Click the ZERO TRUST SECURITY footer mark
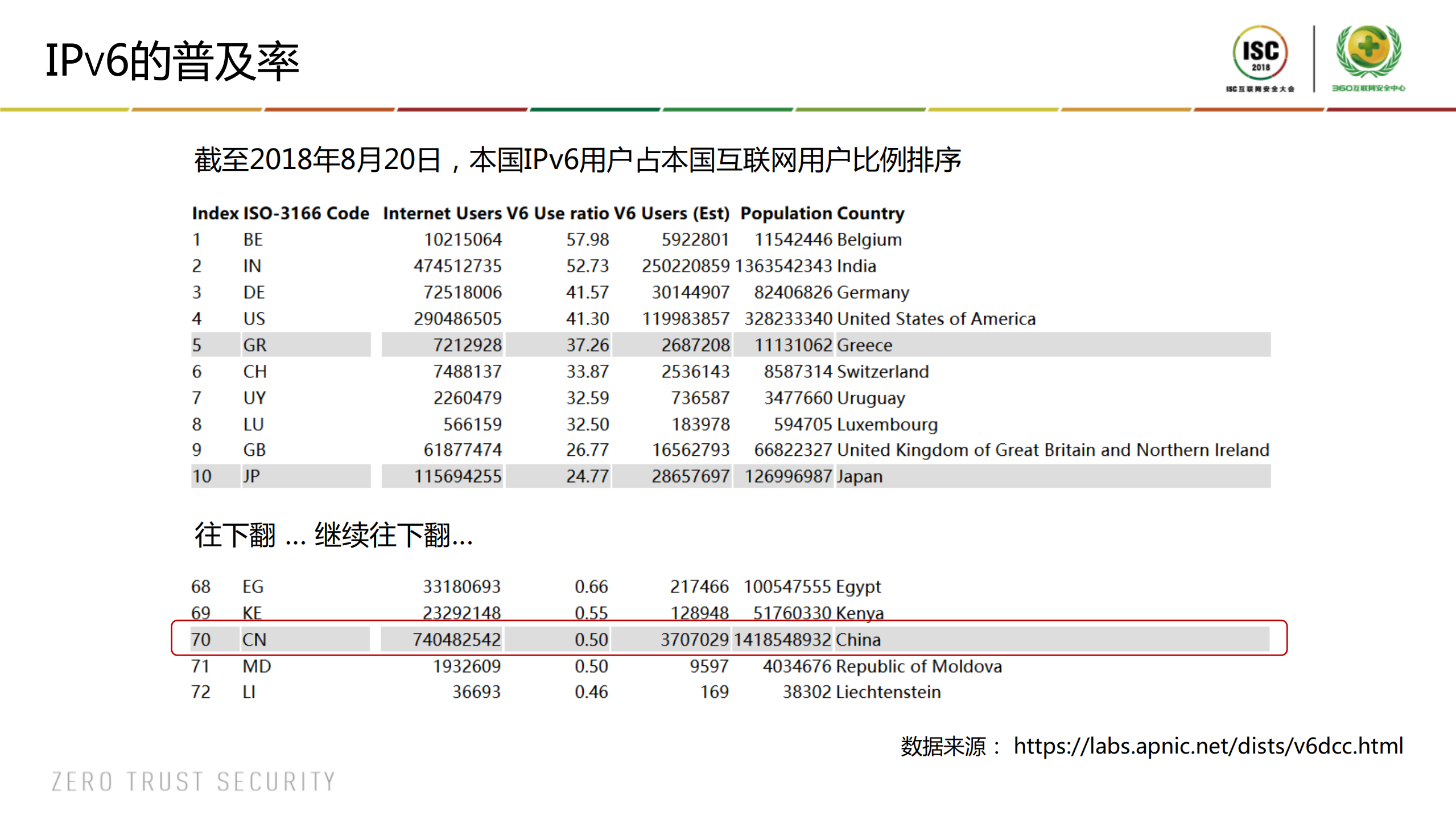1456x819 pixels. [191, 781]
